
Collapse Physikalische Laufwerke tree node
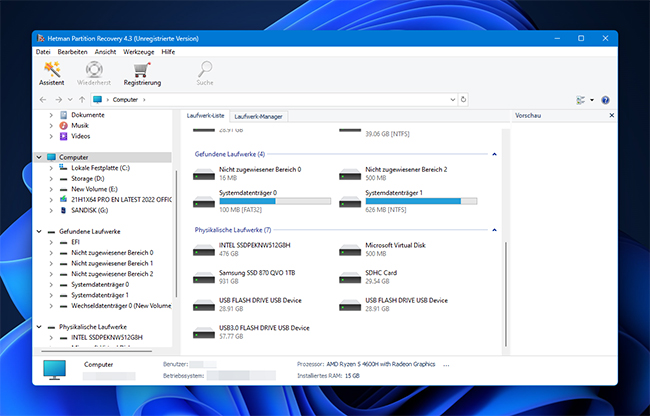(x=39, y=327)
